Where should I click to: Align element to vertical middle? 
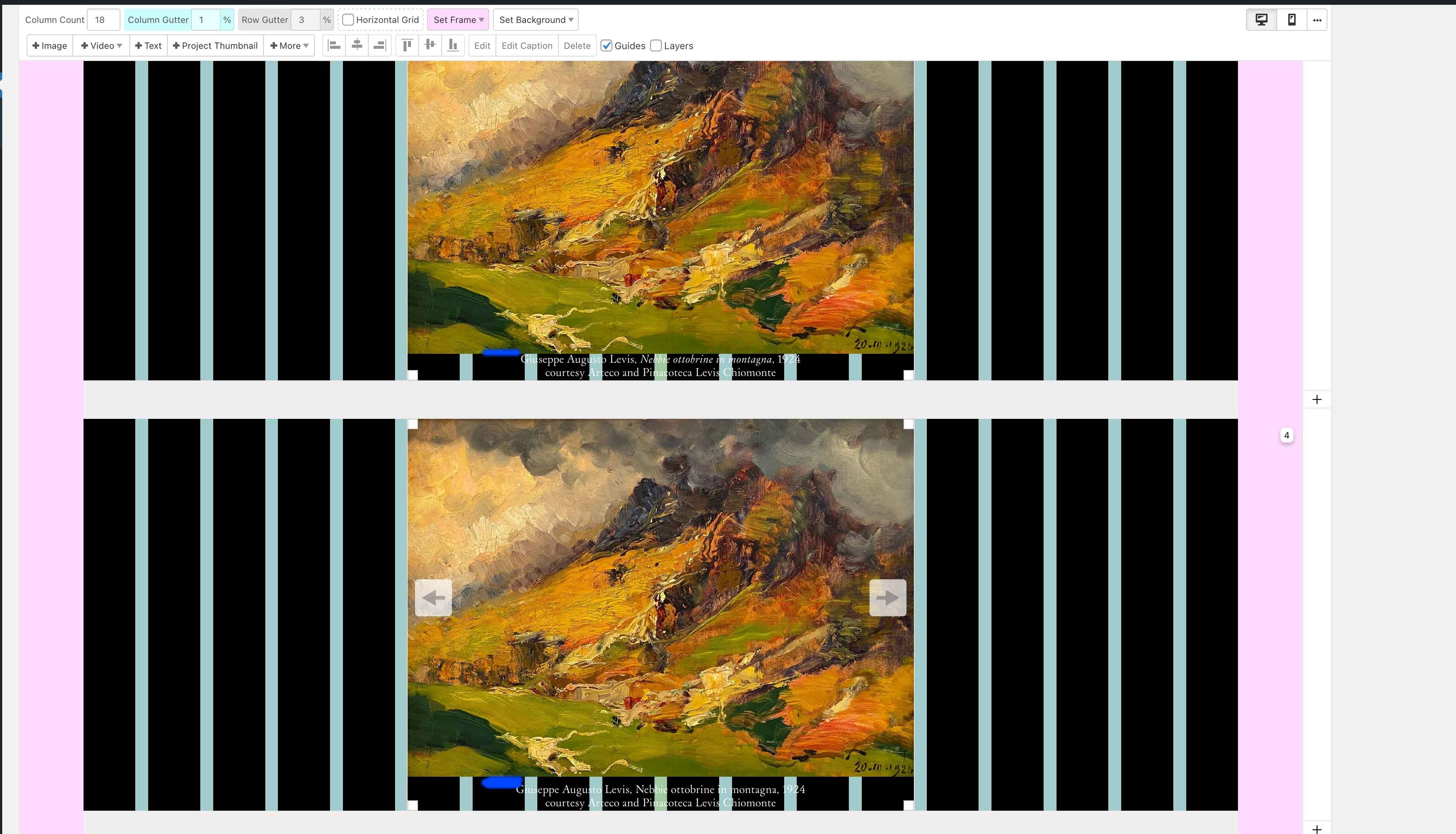pos(430,45)
